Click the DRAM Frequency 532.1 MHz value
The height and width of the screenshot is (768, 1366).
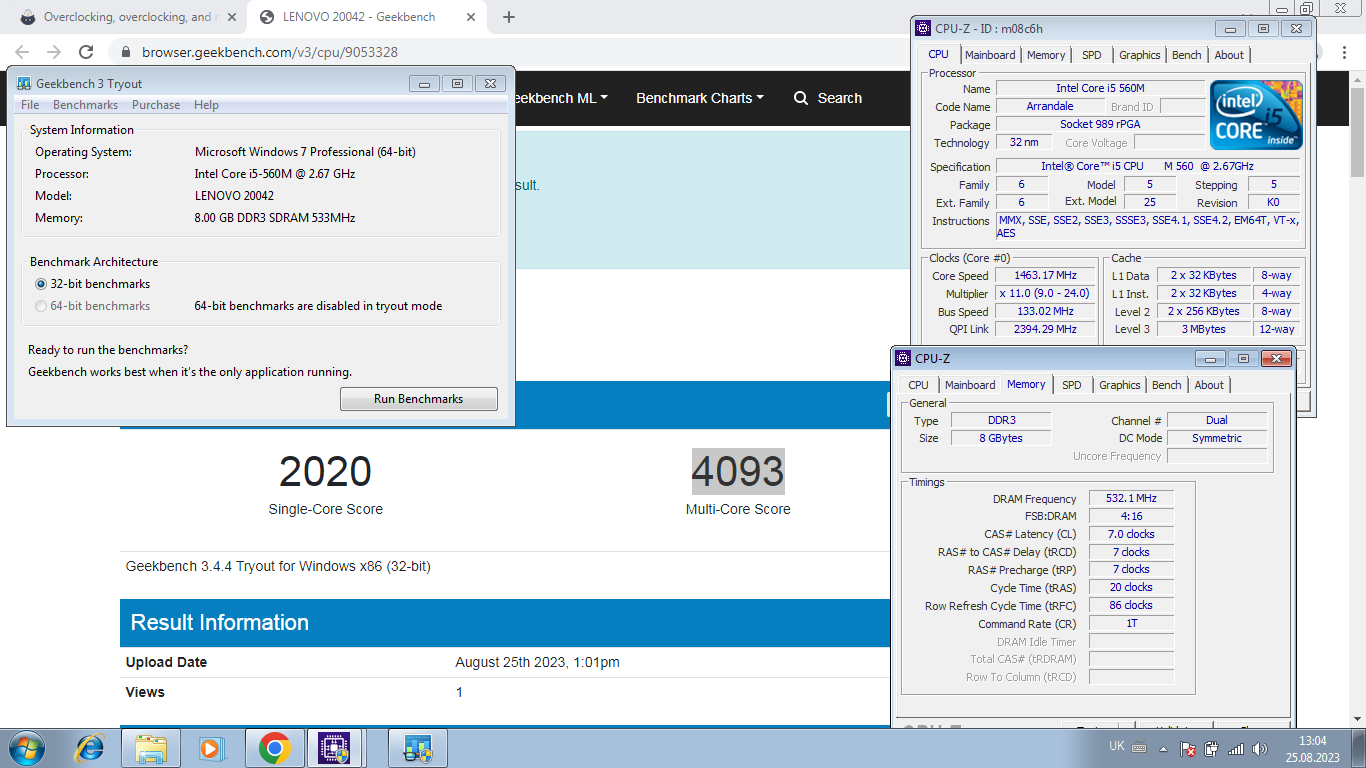pyautogui.click(x=1131, y=498)
